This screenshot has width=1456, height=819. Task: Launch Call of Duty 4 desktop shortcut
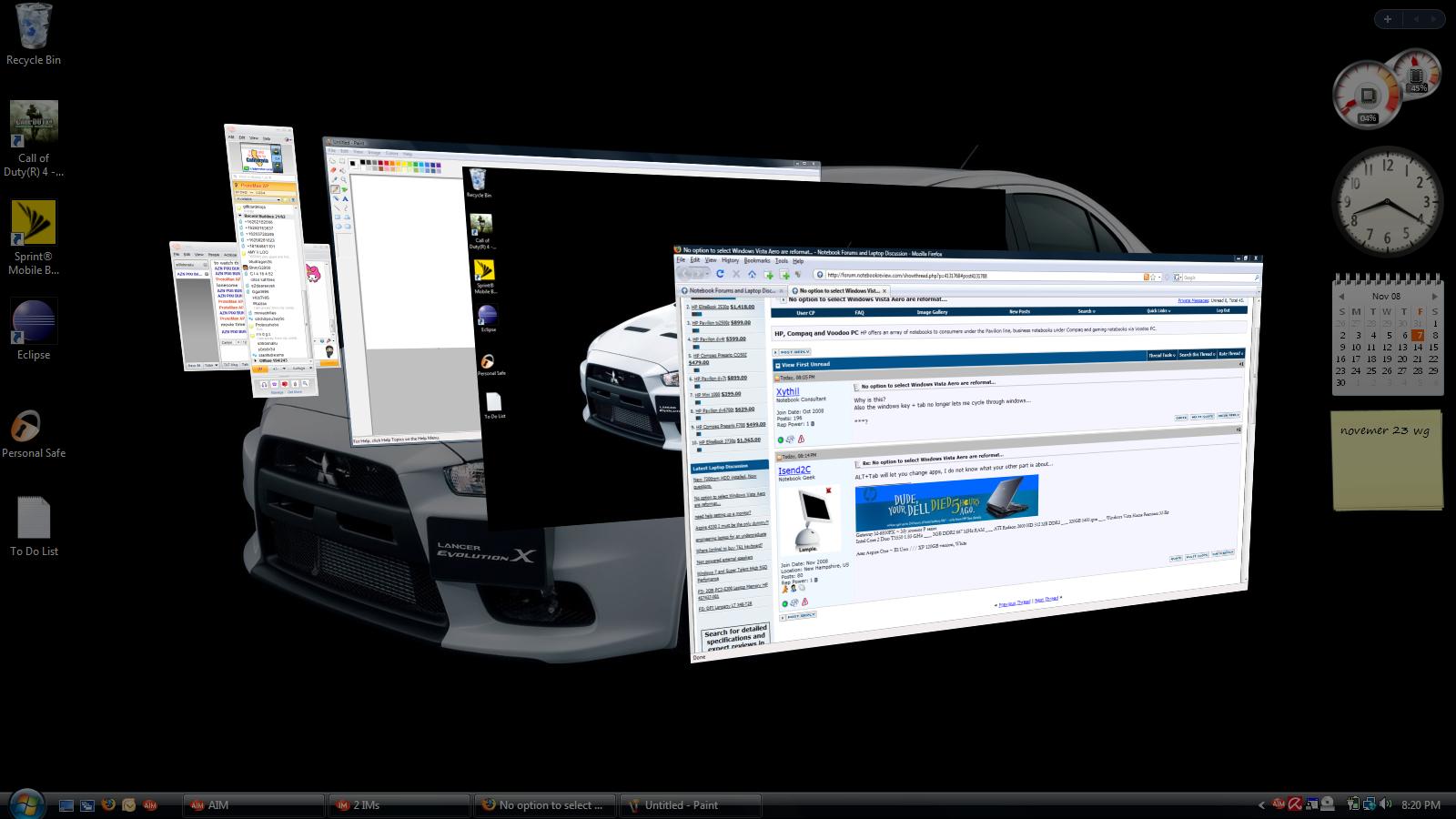tap(34, 138)
